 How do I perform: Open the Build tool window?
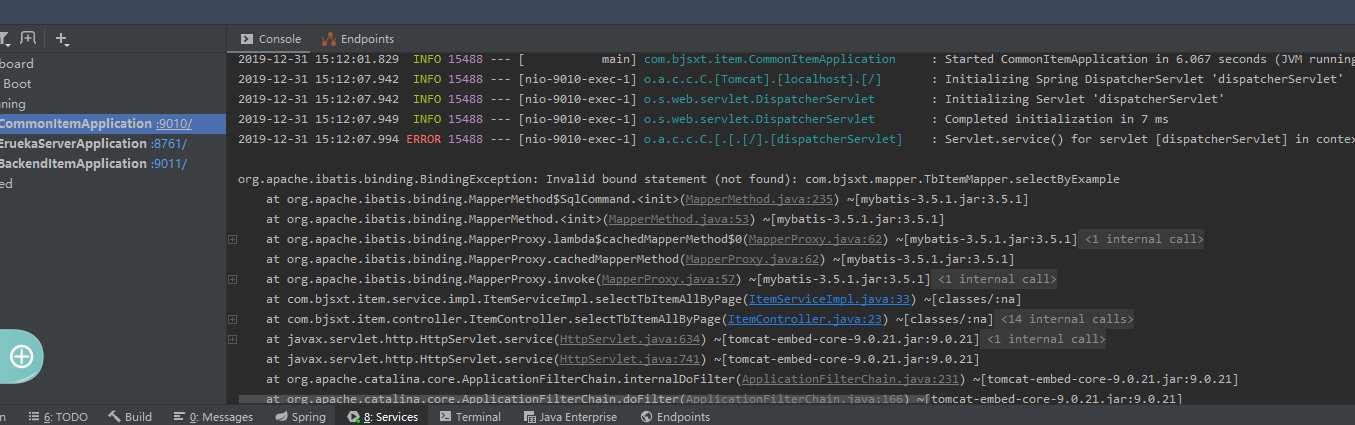tap(130, 417)
